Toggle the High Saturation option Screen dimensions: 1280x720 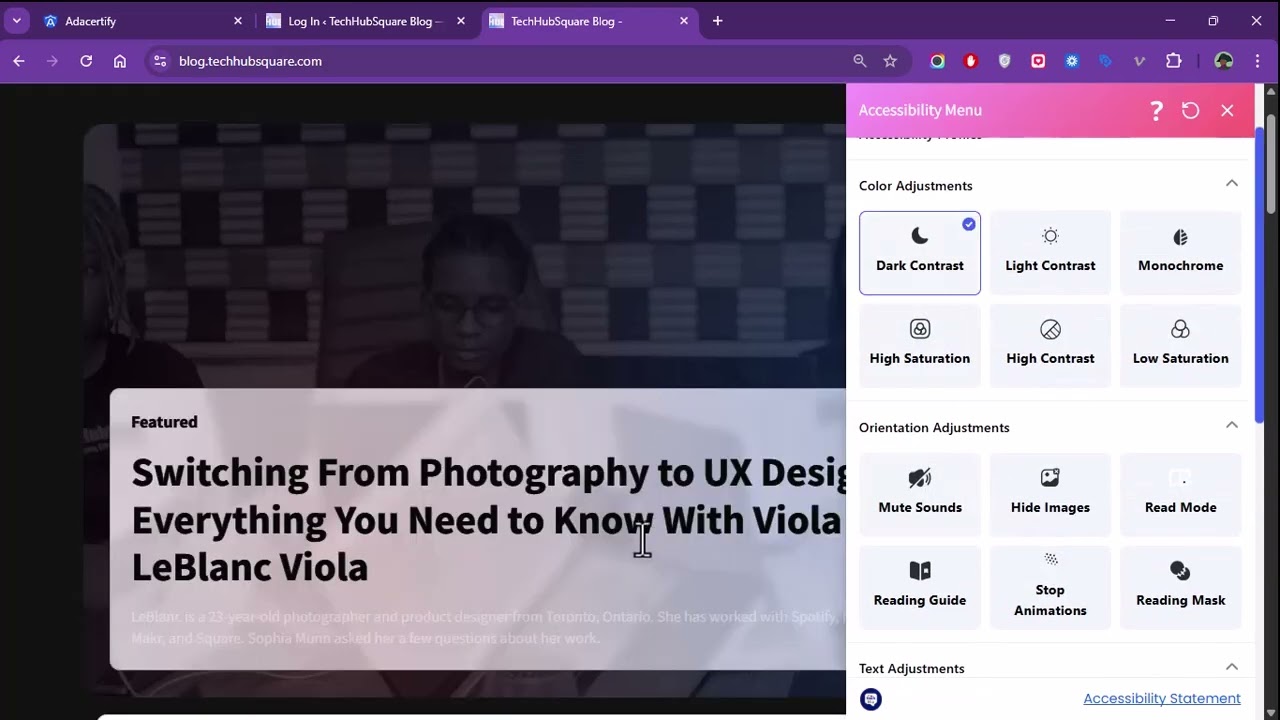pyautogui.click(x=920, y=346)
